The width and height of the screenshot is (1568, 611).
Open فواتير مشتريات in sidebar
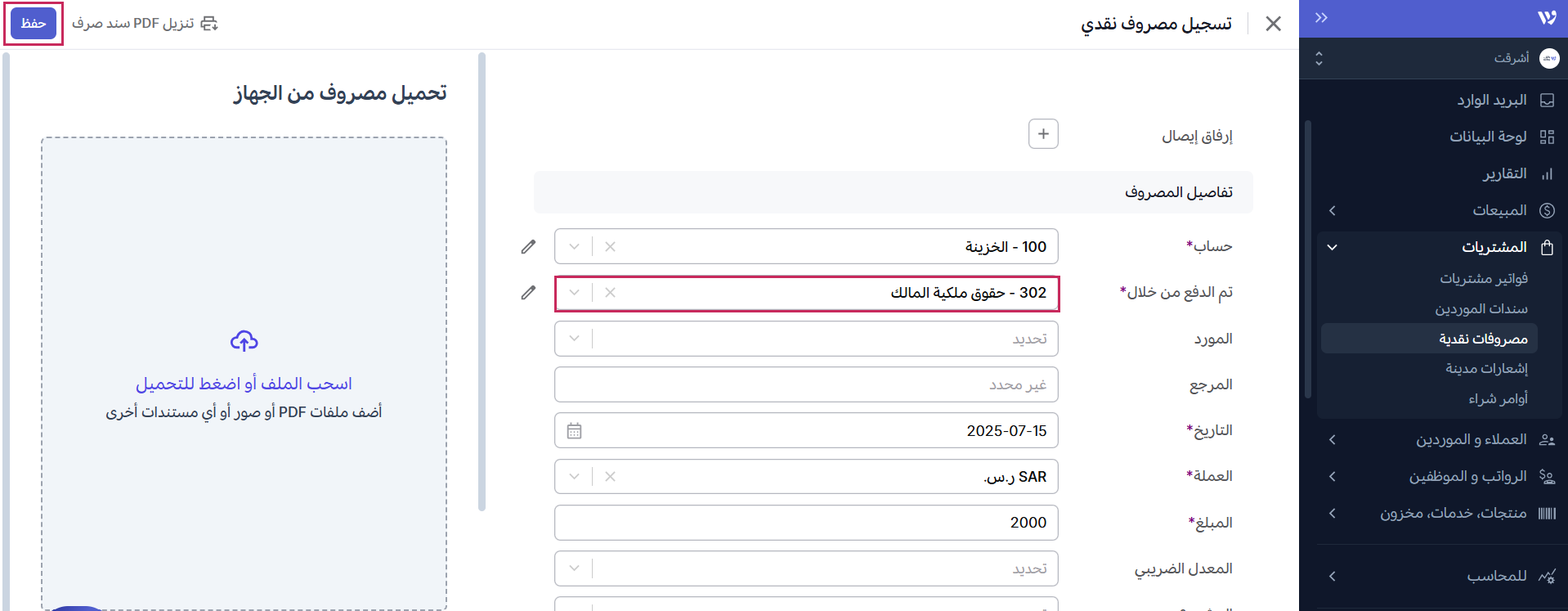click(x=1483, y=279)
